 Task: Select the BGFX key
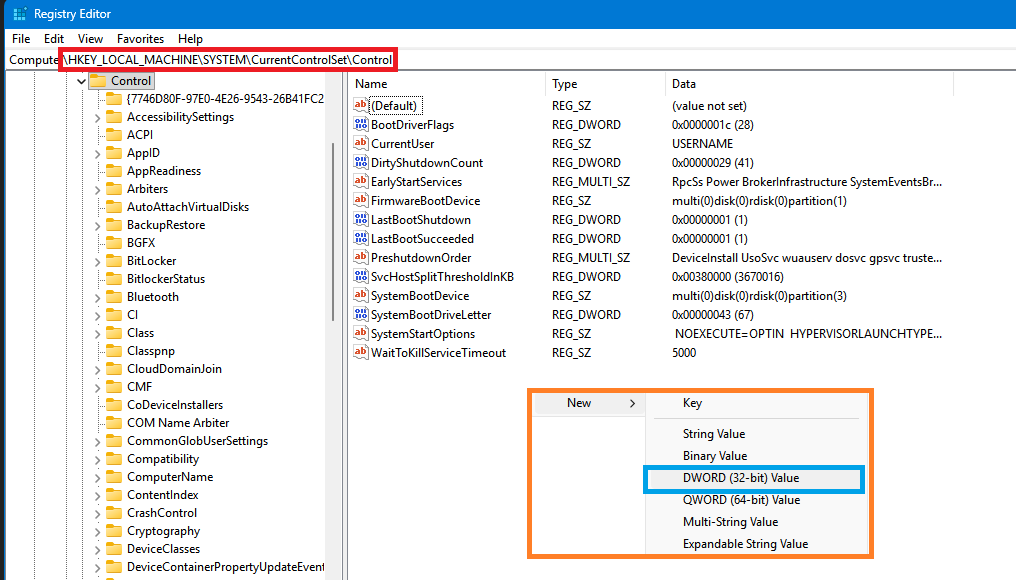click(x=141, y=243)
